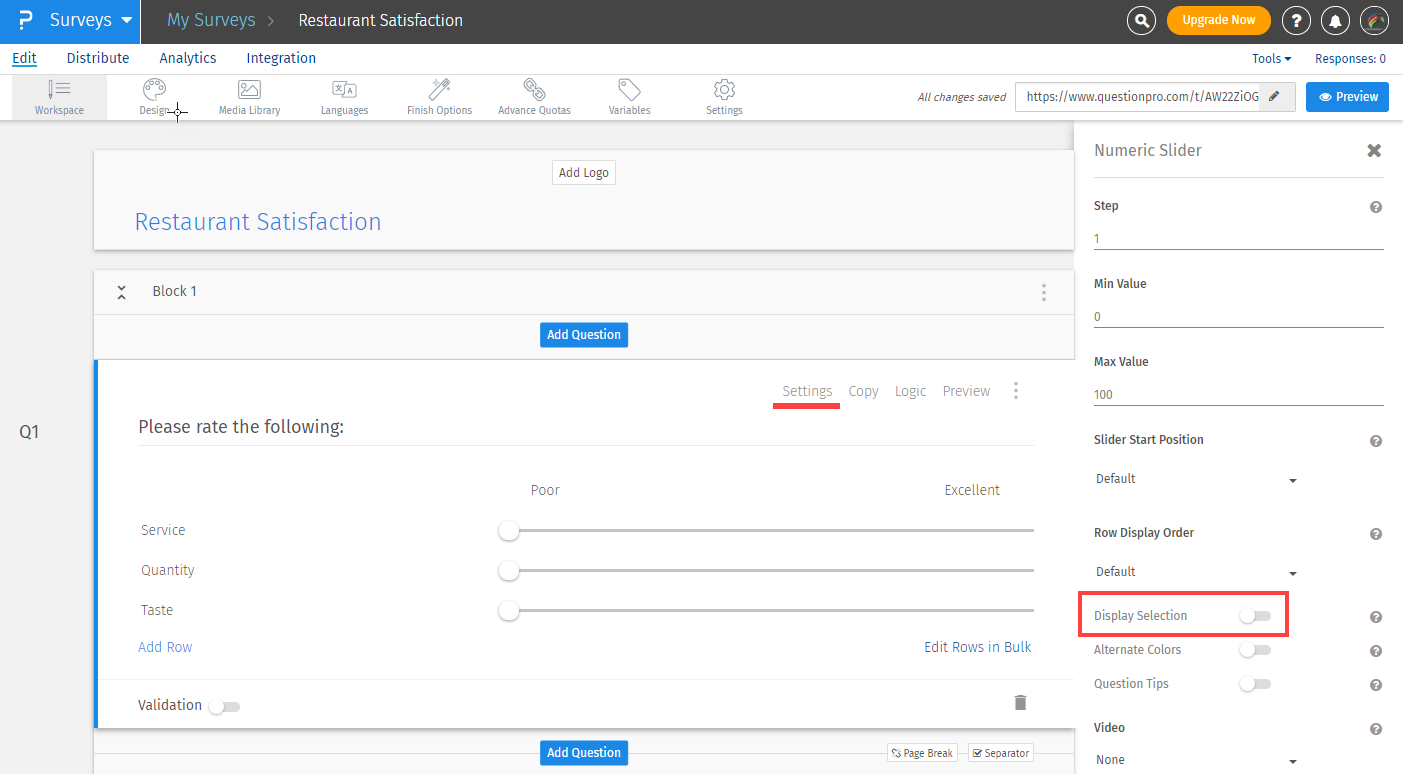Go to the Distribute tab
1403x774 pixels.
coord(98,58)
